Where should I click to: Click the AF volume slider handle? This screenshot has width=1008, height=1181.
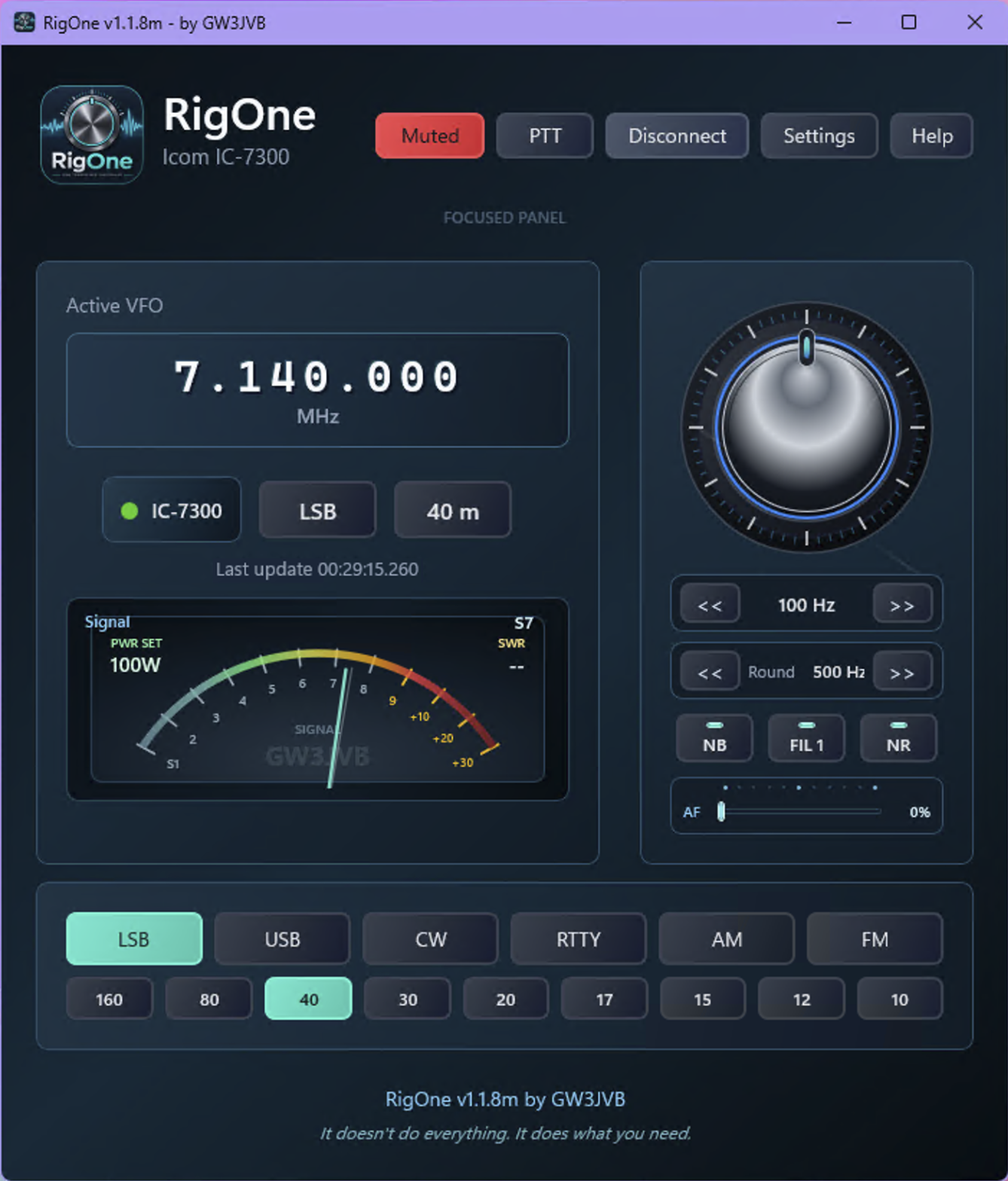(721, 811)
